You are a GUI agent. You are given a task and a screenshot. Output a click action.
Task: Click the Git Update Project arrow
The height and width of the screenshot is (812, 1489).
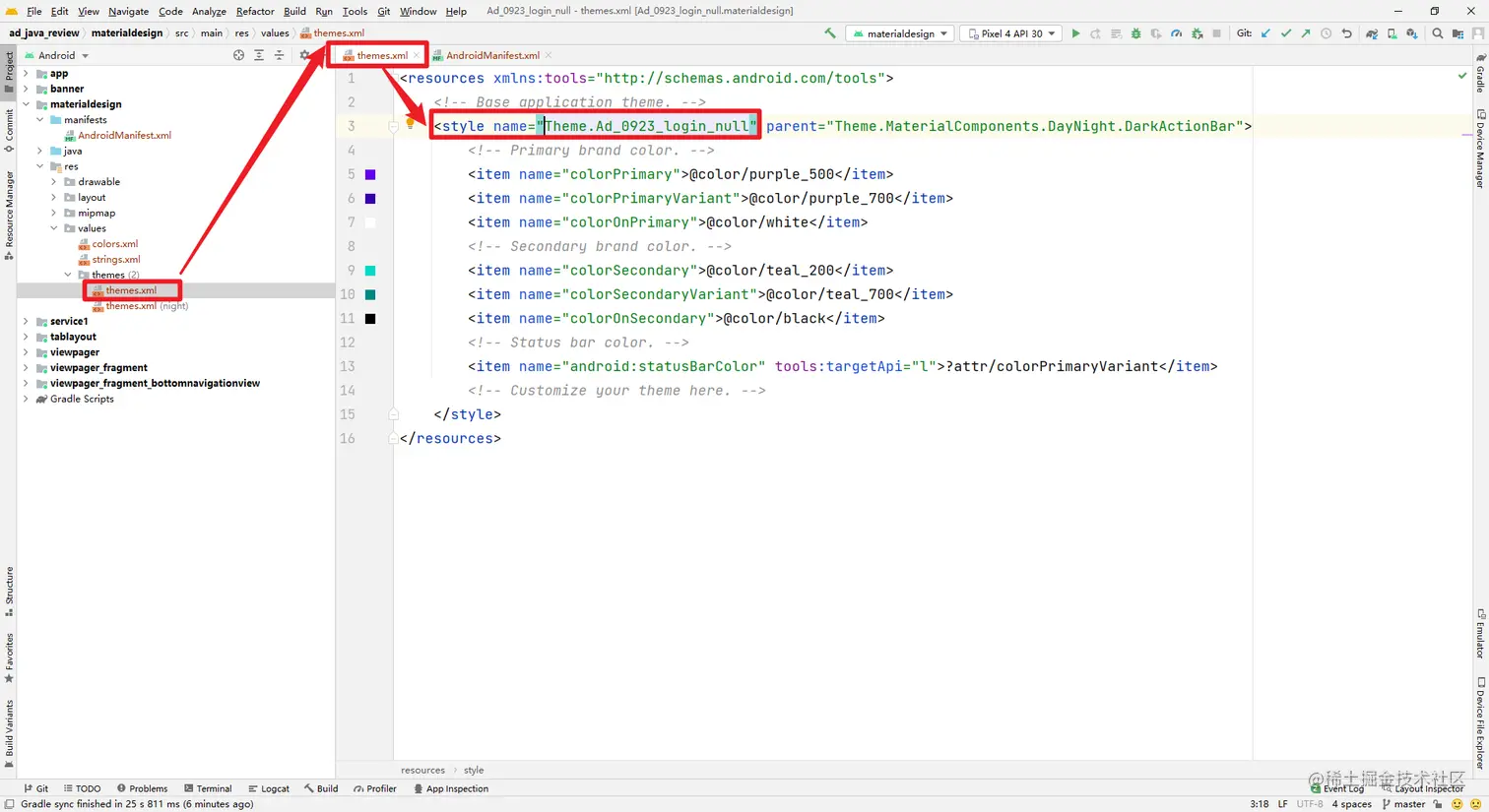pos(1265,33)
